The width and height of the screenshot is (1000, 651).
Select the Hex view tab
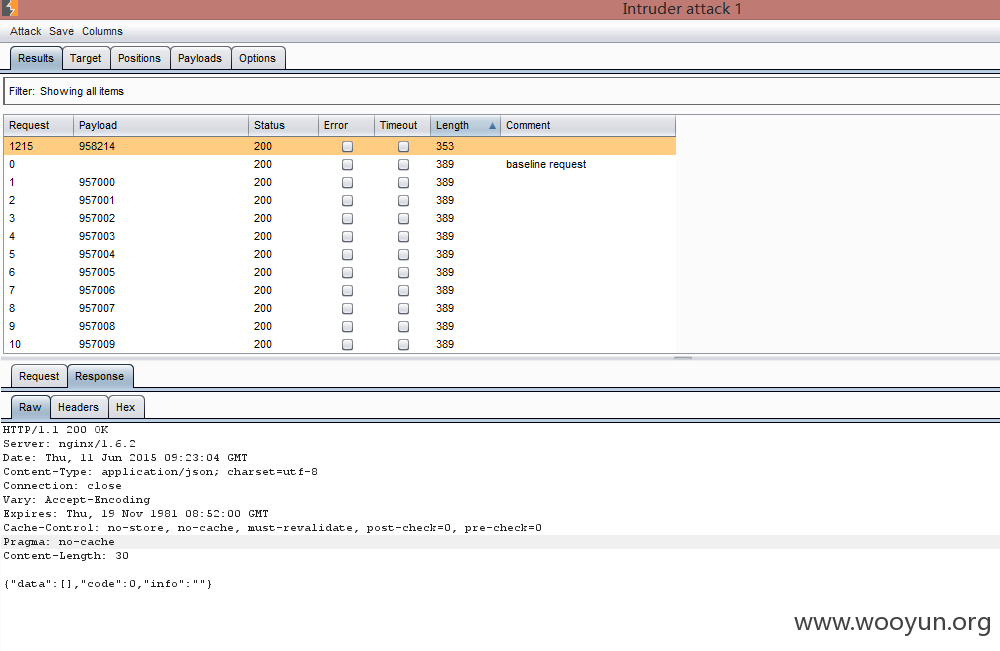(126, 407)
